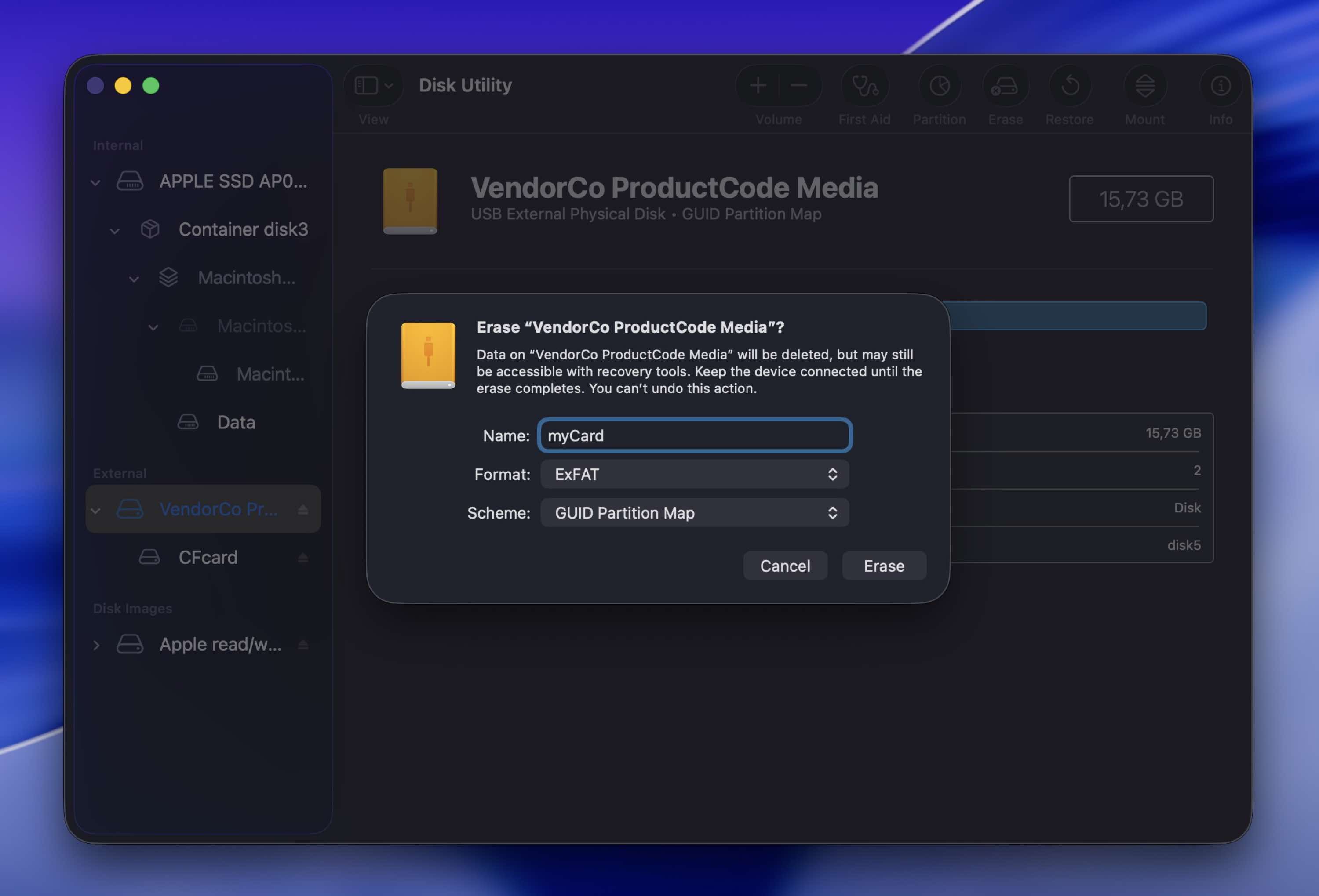Click the add Volume plus icon

pyautogui.click(x=758, y=86)
